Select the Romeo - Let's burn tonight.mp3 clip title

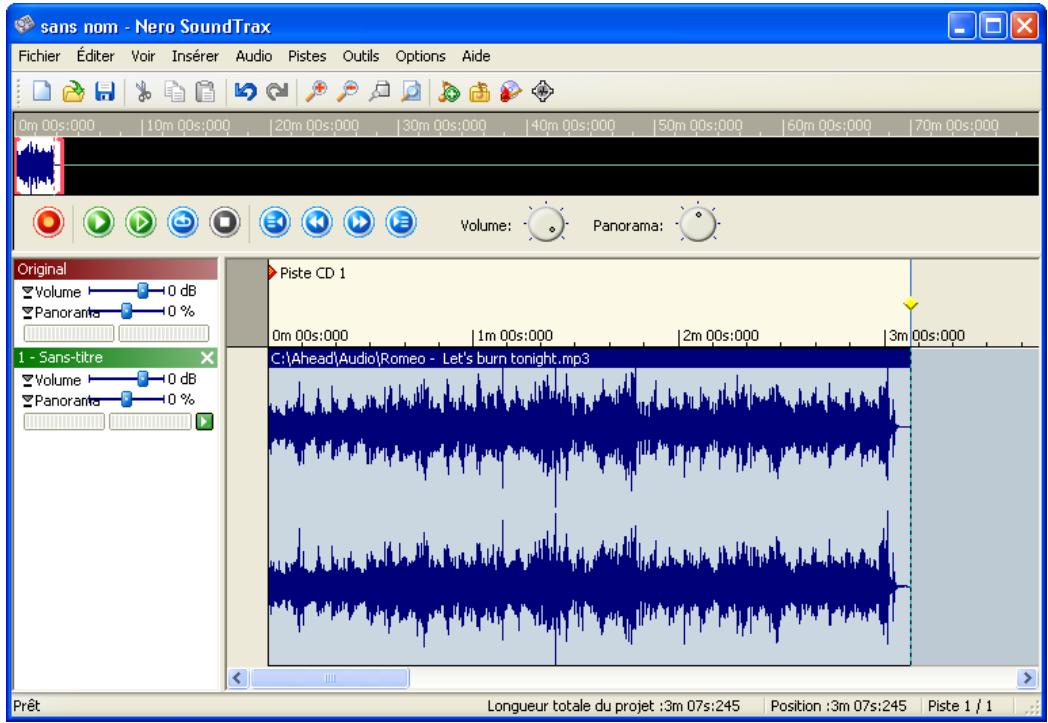click(x=590, y=359)
